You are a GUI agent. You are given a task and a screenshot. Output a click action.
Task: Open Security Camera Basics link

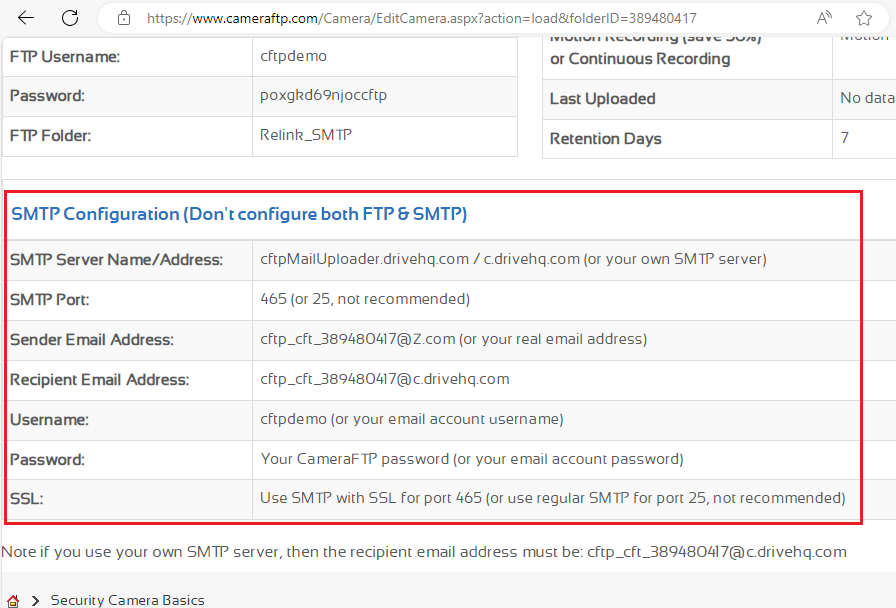(127, 601)
